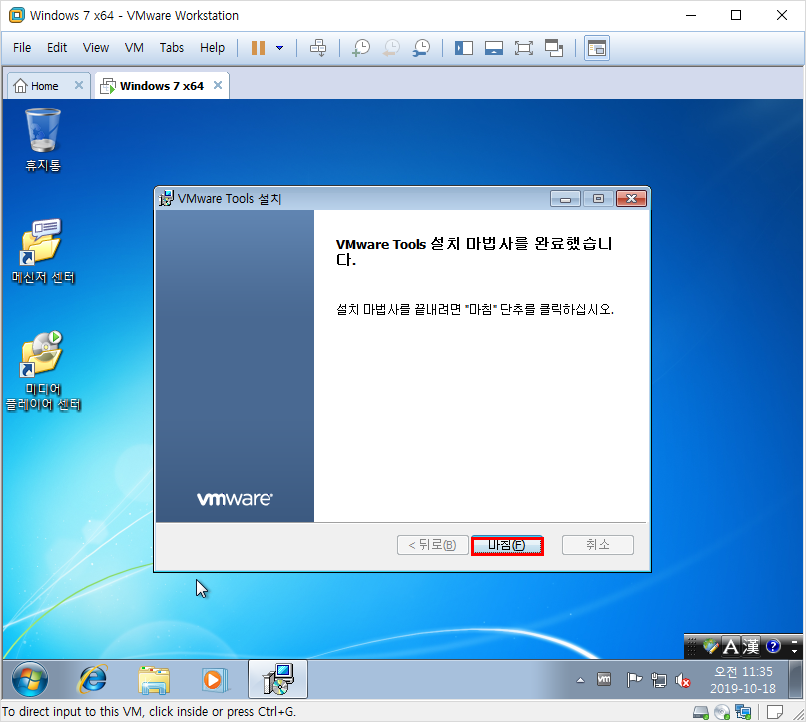Enter full screen mode icon
The height and width of the screenshot is (722, 806).
523,48
